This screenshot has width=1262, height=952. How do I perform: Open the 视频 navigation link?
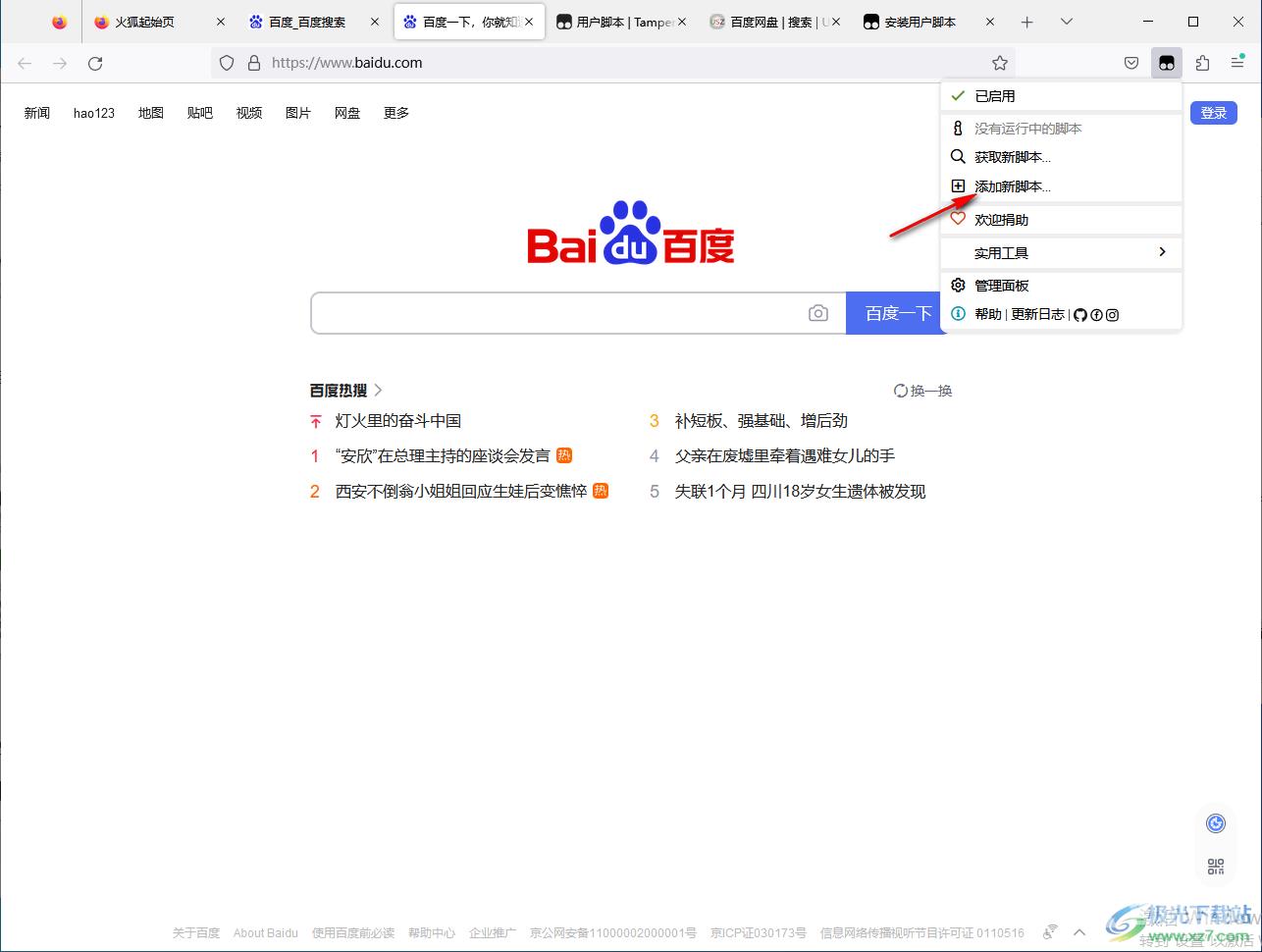click(x=249, y=113)
